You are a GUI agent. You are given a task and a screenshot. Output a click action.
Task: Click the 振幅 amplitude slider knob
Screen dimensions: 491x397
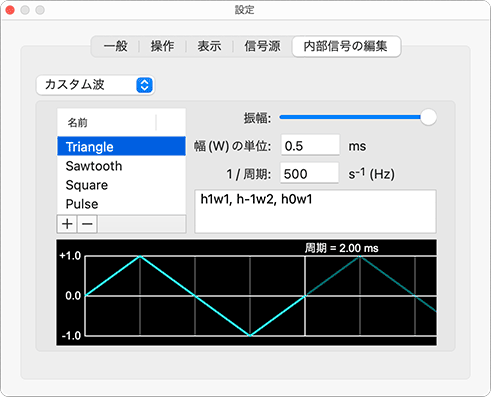[428, 117]
